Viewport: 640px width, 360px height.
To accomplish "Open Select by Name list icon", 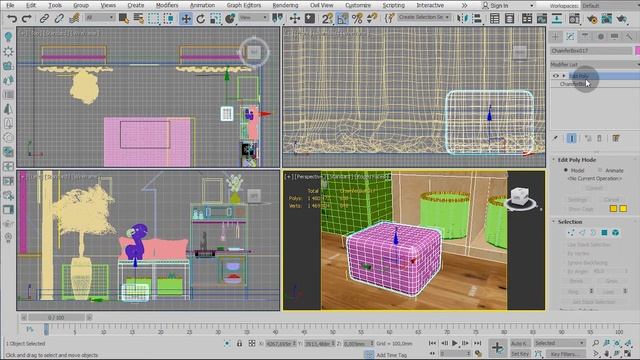I will click(x=138, y=18).
